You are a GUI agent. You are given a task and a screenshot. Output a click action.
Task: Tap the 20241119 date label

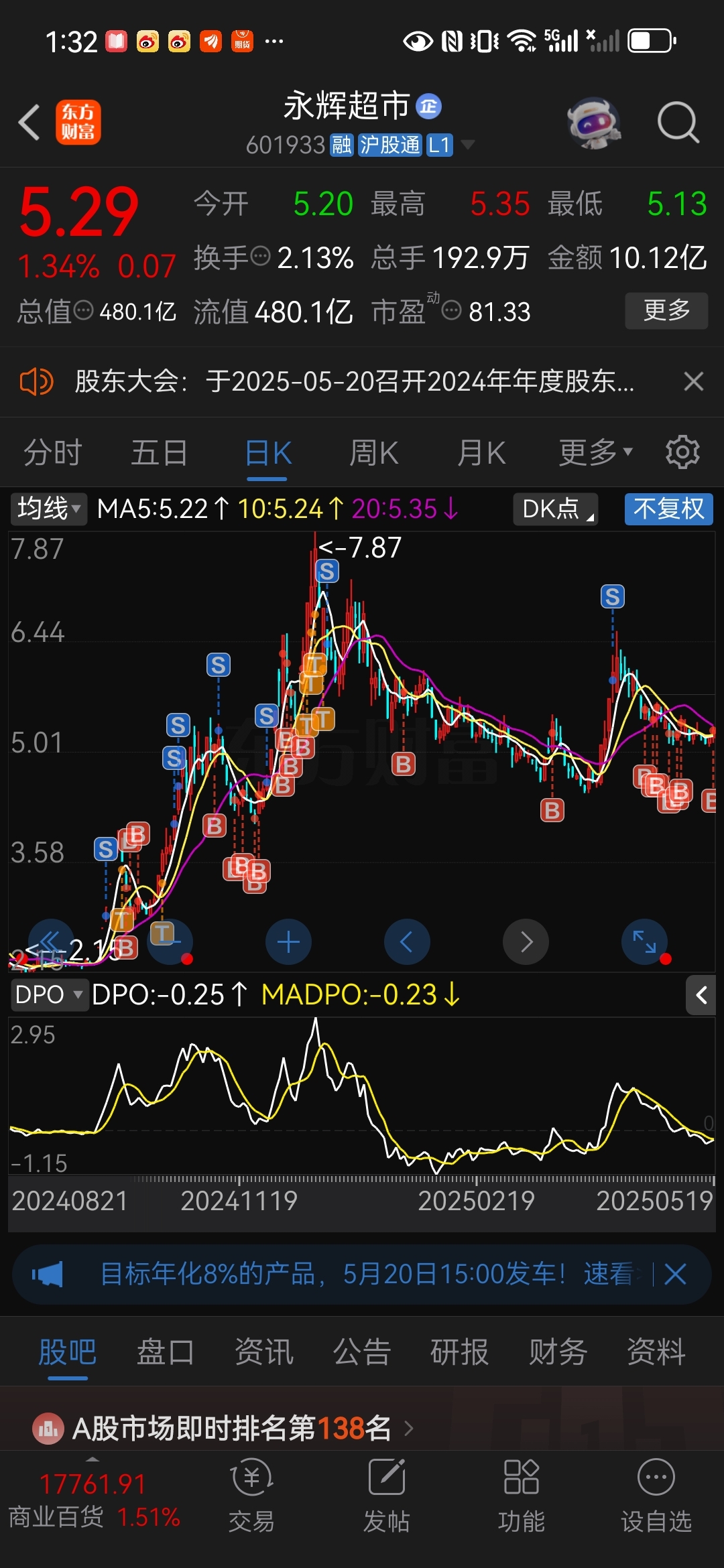[x=239, y=1200]
